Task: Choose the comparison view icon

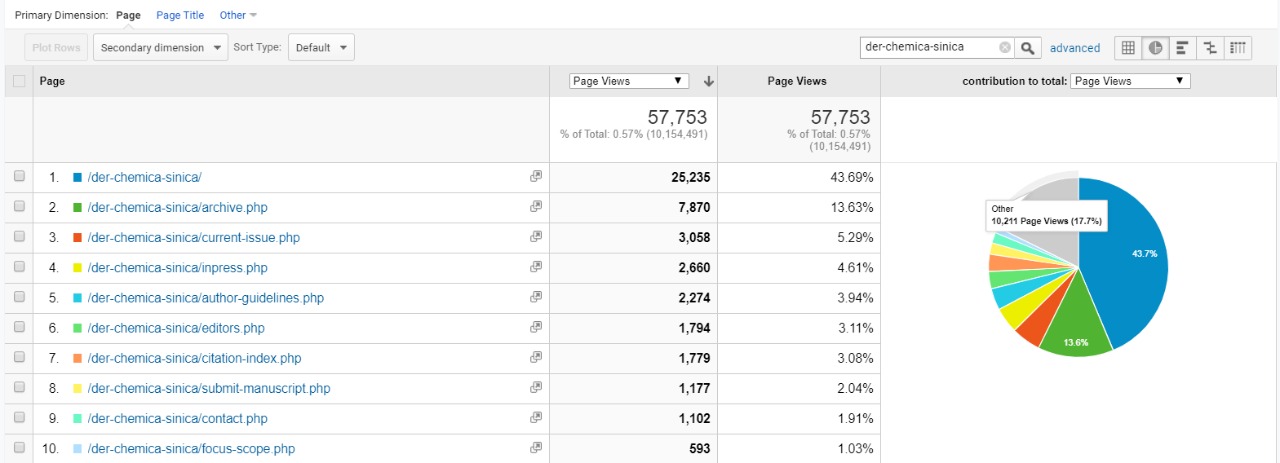Action: (x=1210, y=48)
